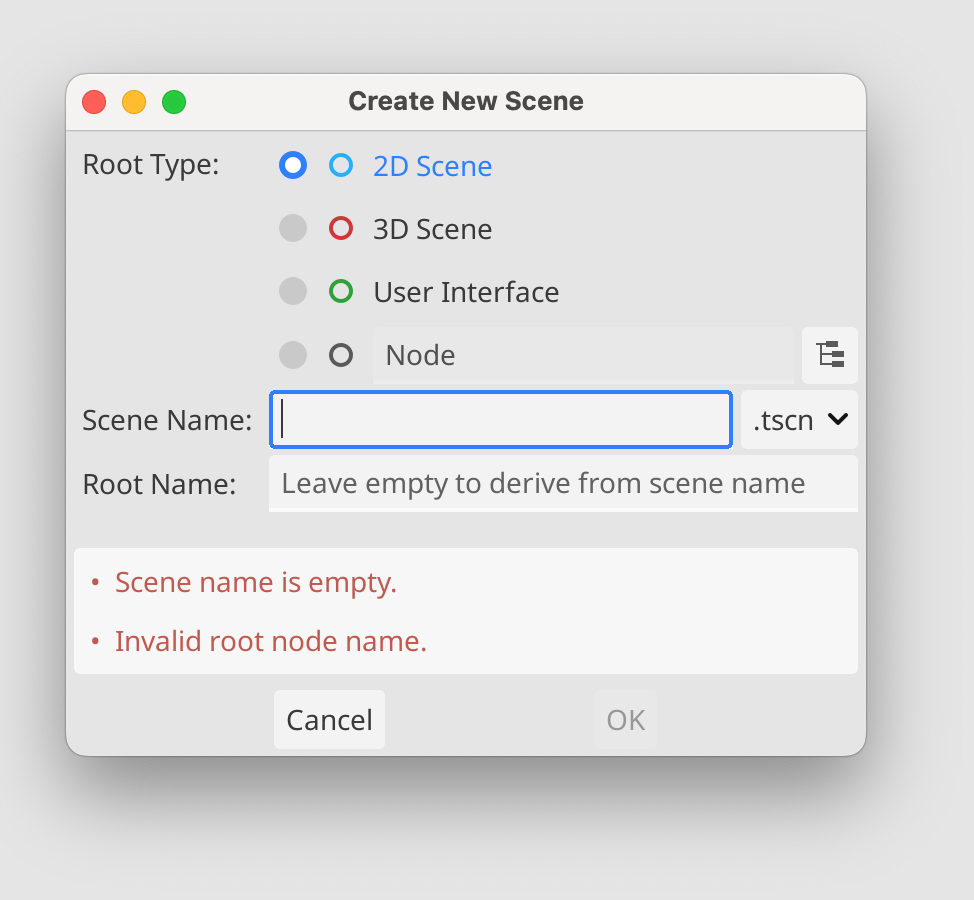Image resolution: width=974 pixels, height=900 pixels.
Task: Choose the User Interface radio button
Action: pos(293,291)
